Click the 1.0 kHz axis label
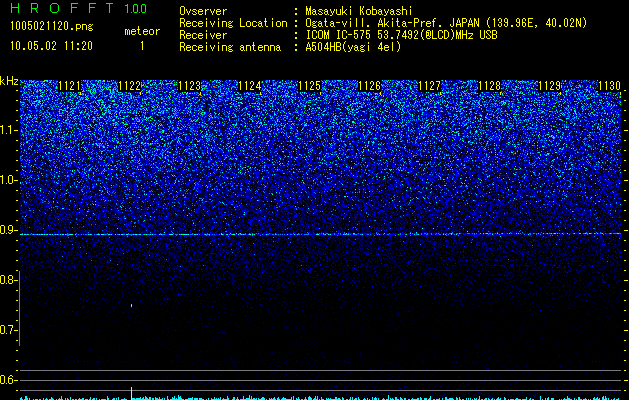 [7, 180]
